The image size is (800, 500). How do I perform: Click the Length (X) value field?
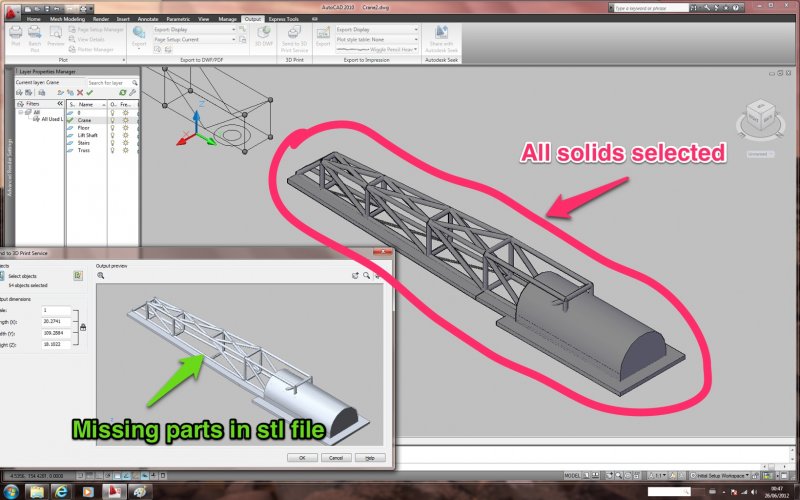pyautogui.click(x=56, y=322)
